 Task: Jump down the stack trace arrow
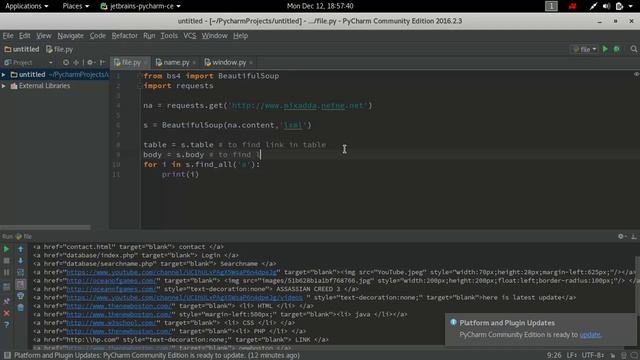20,260
